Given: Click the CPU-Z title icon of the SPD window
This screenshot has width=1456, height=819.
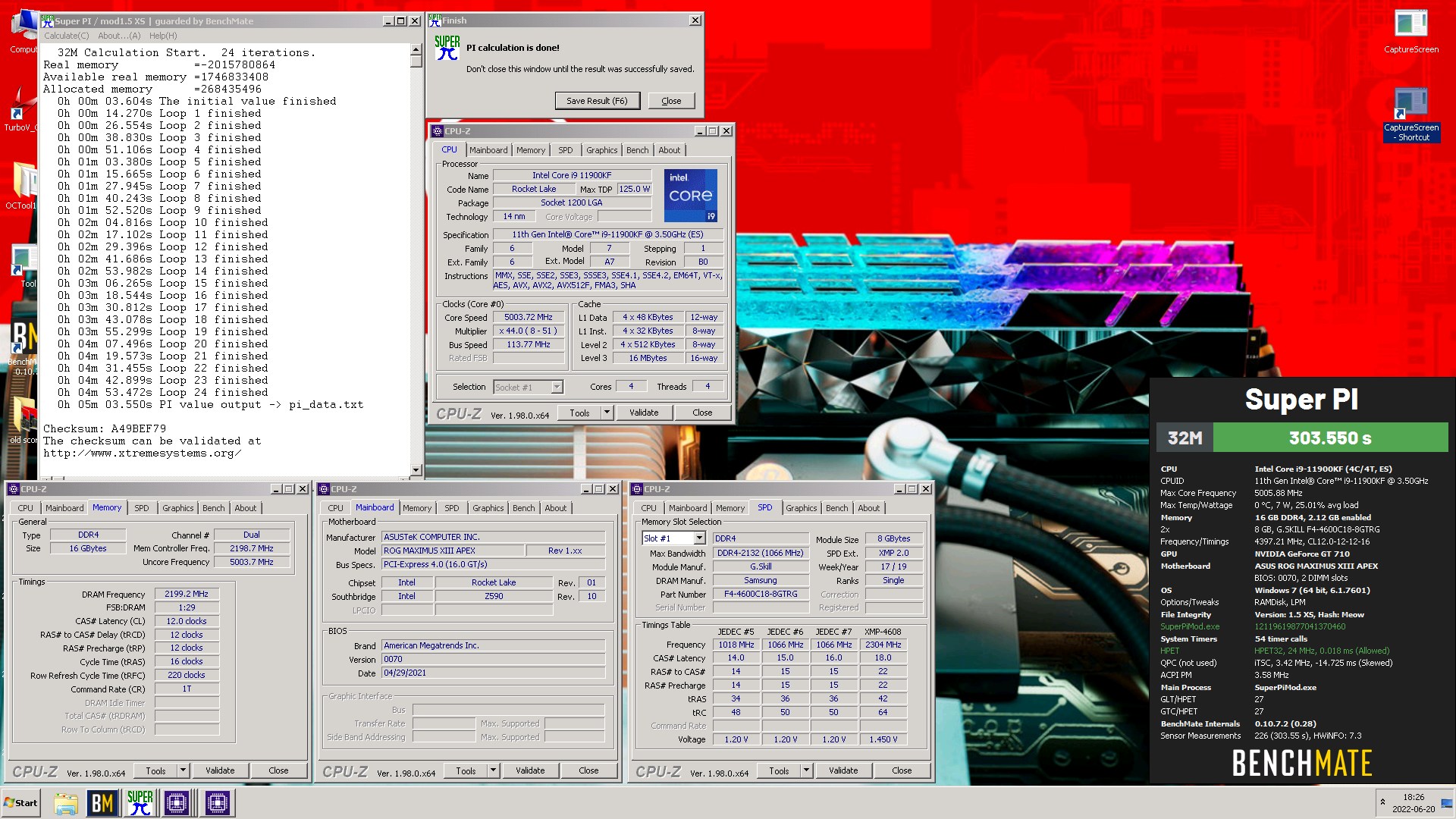Looking at the screenshot, I should click(x=637, y=489).
